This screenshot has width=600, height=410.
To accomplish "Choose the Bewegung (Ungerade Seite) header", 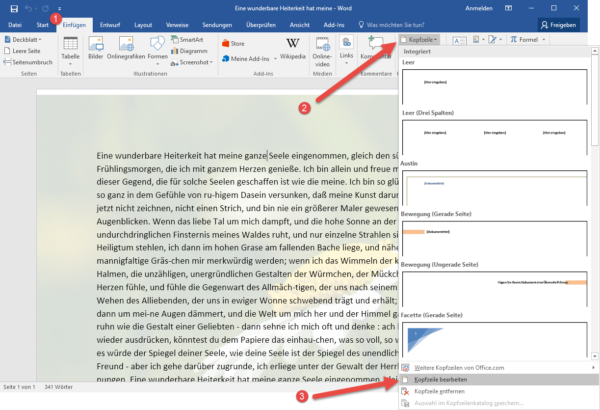I will click(494, 289).
